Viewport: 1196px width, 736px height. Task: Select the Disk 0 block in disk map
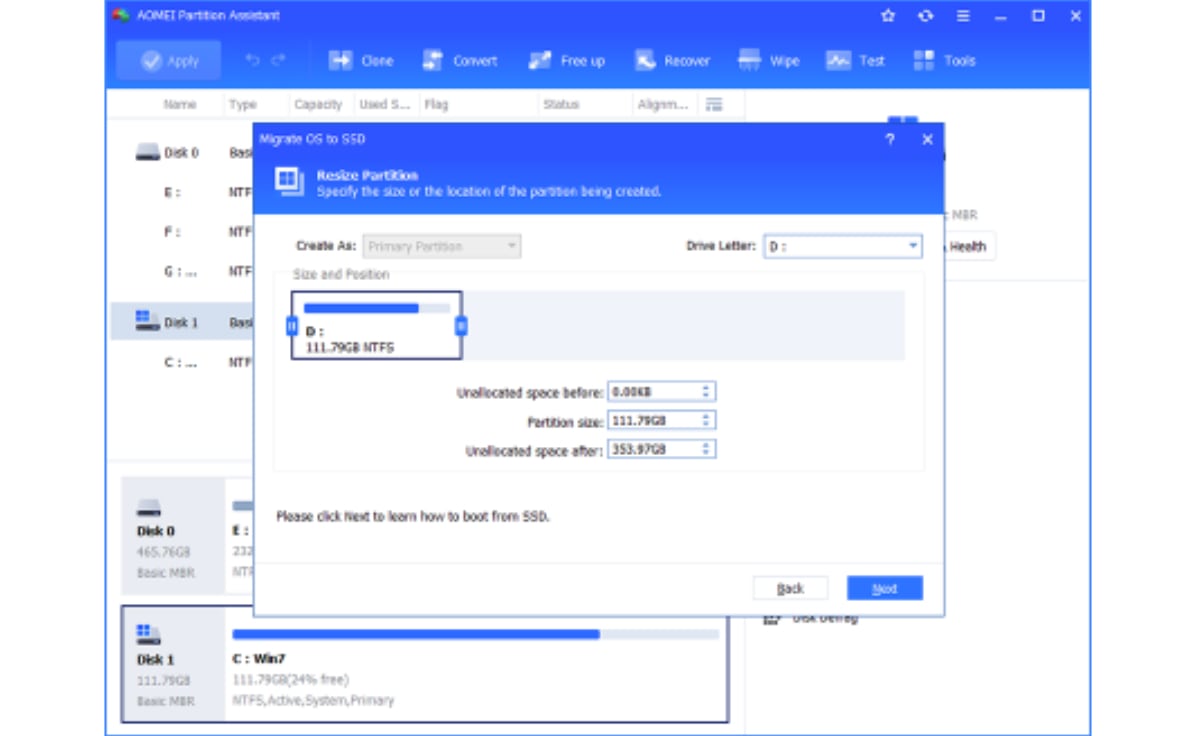click(172, 536)
